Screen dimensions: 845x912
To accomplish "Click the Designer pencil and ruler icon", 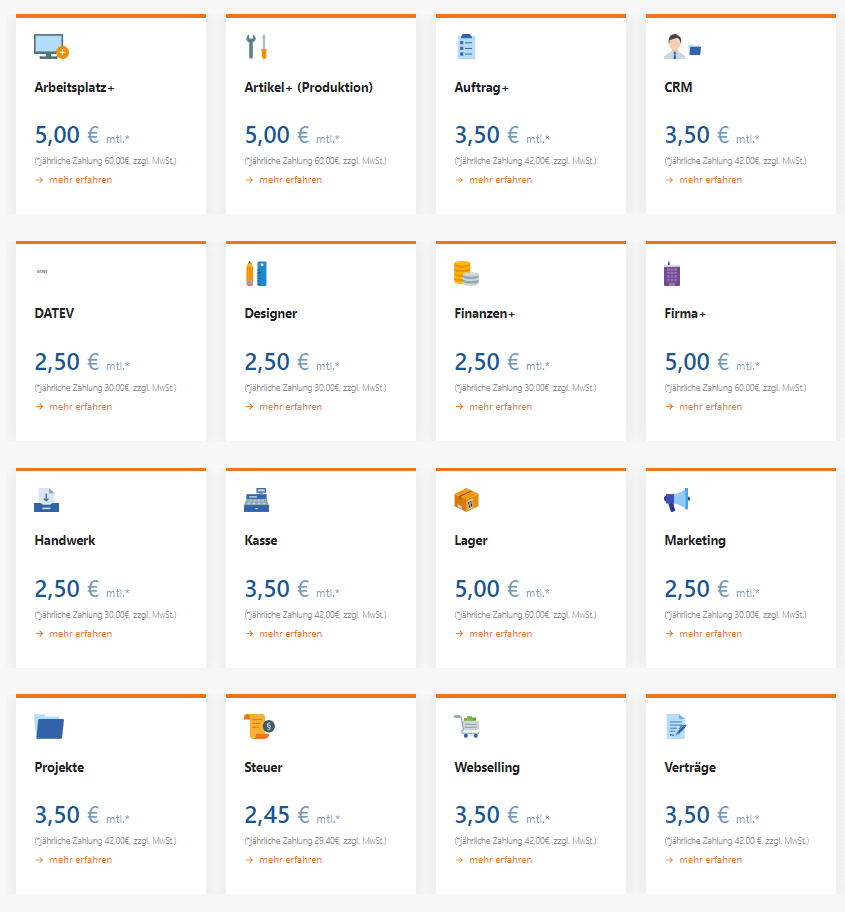I will 256,273.
